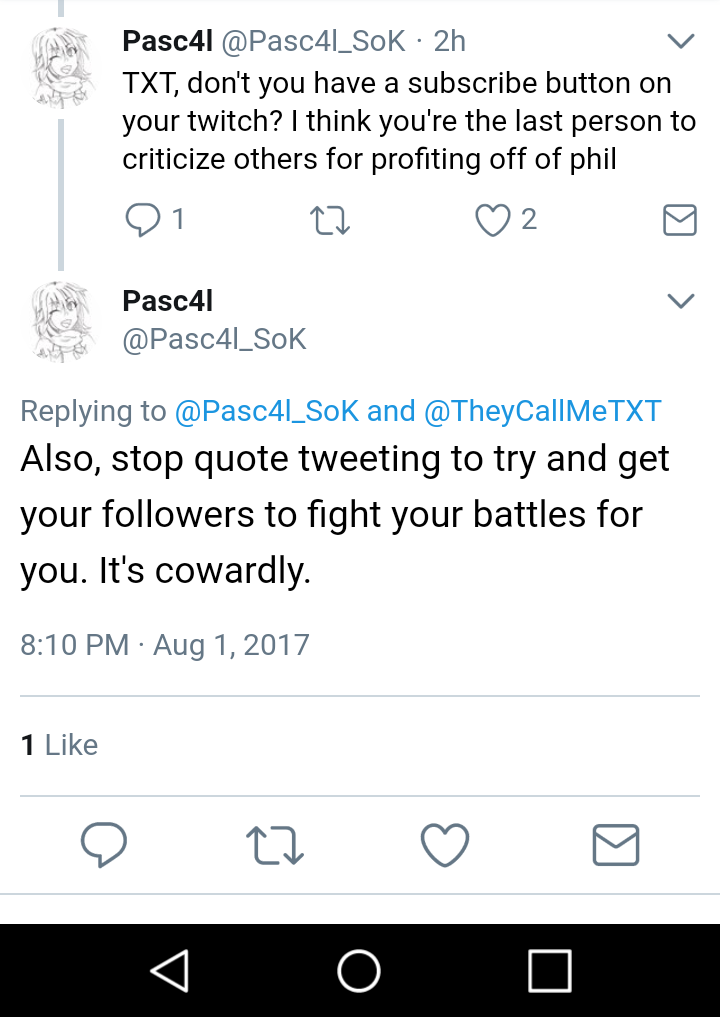This screenshot has height=1017, width=720.
Task: Tap Pasc4l avatar on first tweet
Action: click(x=62, y=67)
